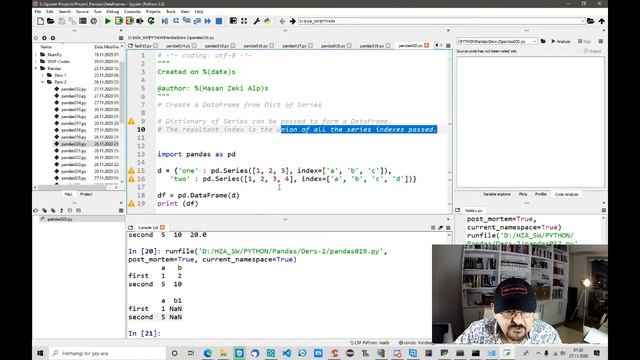The height and width of the screenshot is (360, 640).
Task: Click the Windows taskbar search box
Action: point(107,353)
